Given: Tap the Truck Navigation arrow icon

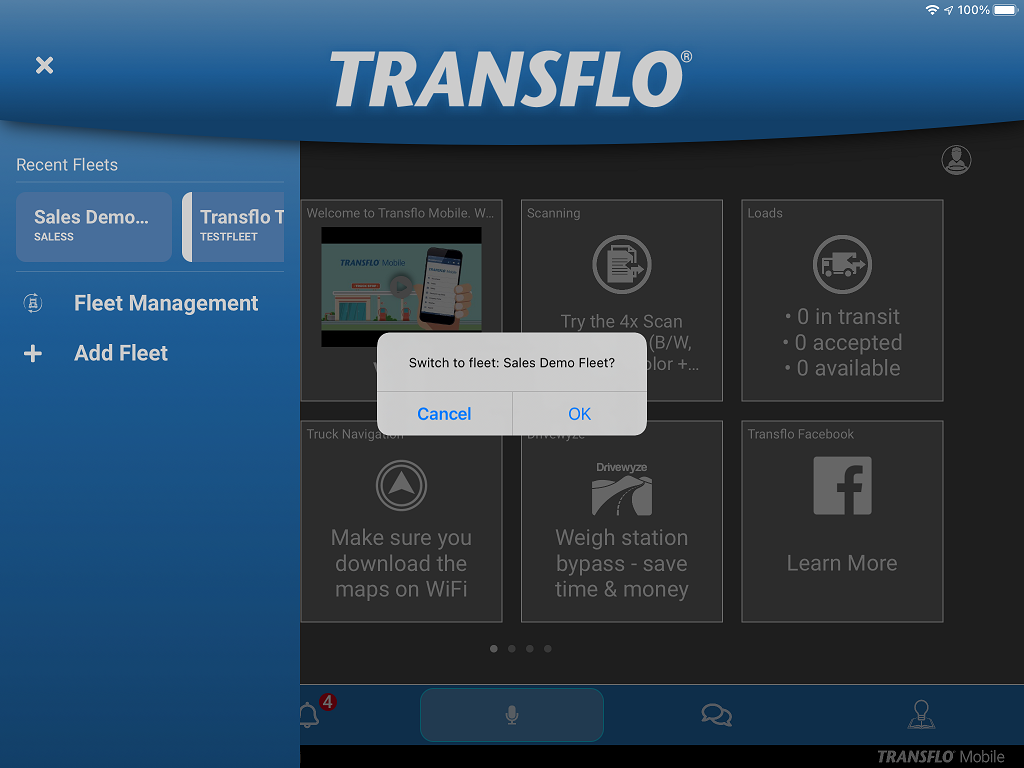Looking at the screenshot, I should [401, 486].
